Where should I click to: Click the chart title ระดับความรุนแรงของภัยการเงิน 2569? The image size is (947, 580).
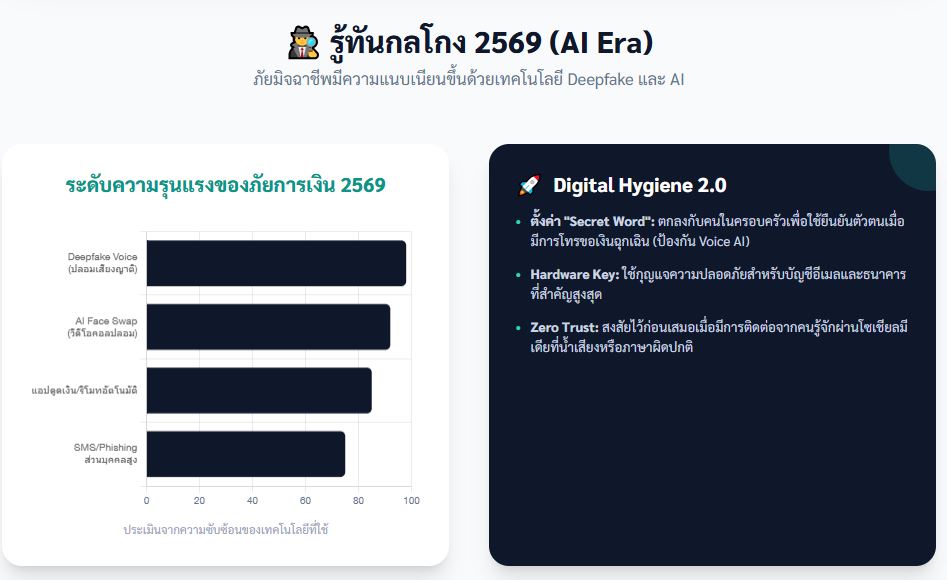[225, 185]
